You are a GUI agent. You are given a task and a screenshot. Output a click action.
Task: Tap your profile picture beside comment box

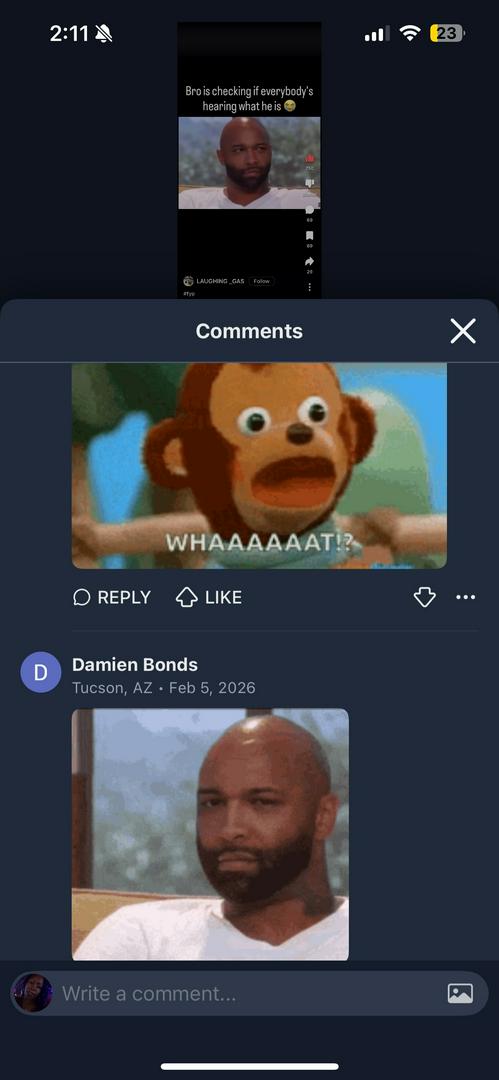click(x=32, y=993)
